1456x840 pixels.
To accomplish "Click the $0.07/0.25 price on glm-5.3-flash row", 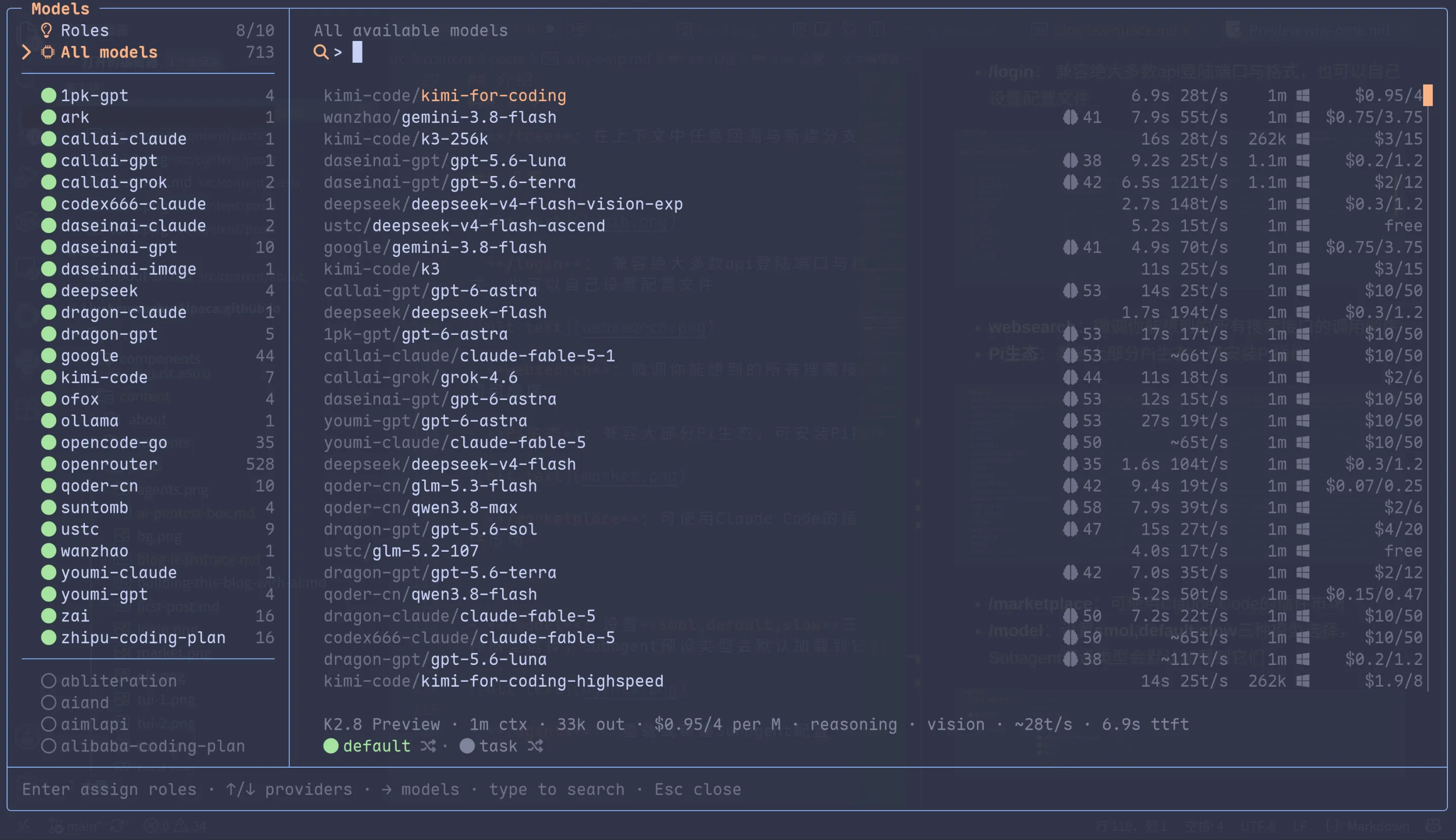I will [x=1374, y=486].
